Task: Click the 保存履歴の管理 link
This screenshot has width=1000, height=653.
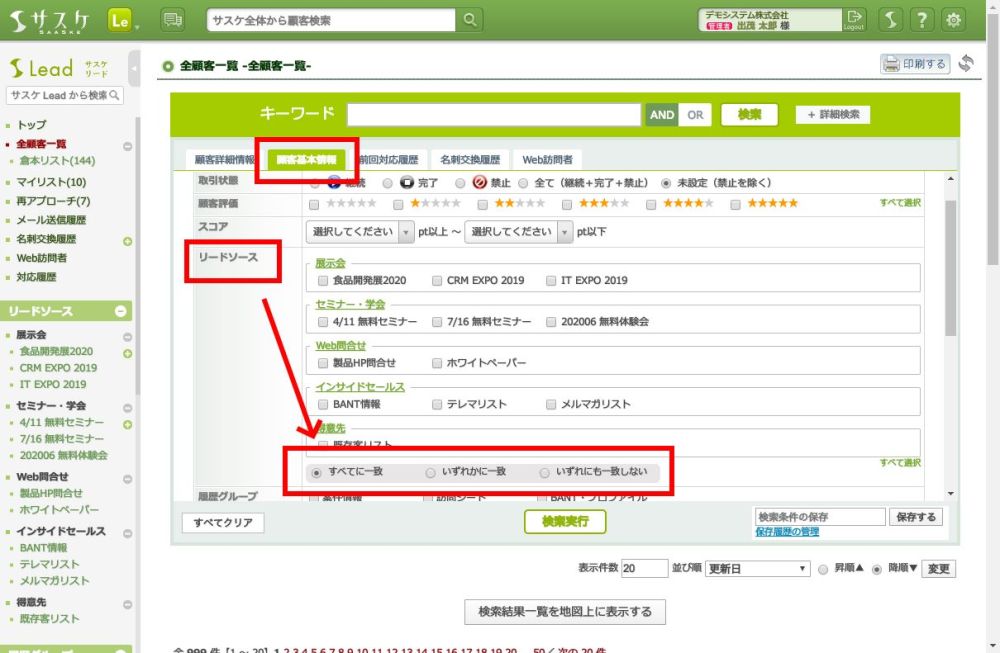Action: click(x=786, y=532)
